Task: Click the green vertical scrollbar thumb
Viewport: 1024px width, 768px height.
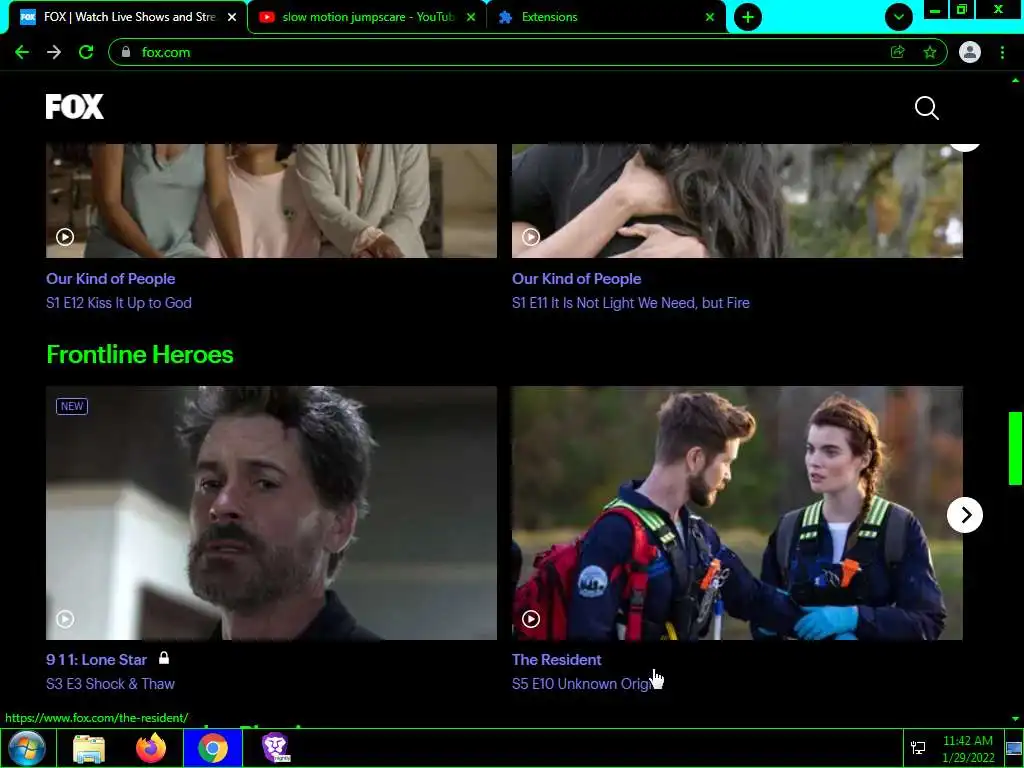Action: click(x=1015, y=448)
